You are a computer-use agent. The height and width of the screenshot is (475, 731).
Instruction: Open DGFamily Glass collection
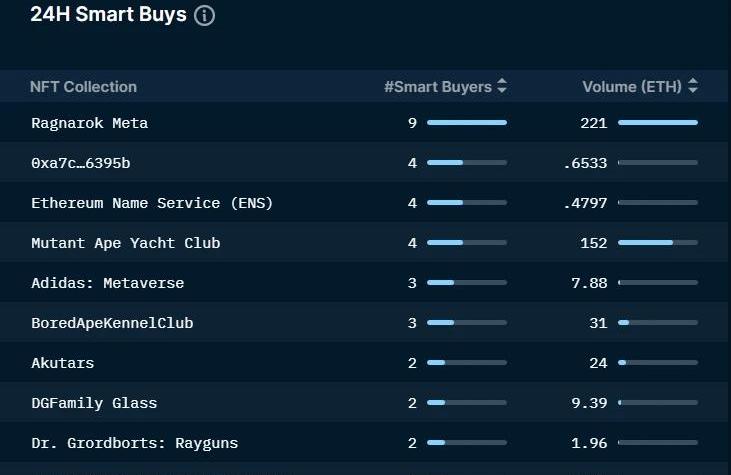pyautogui.click(x=94, y=403)
